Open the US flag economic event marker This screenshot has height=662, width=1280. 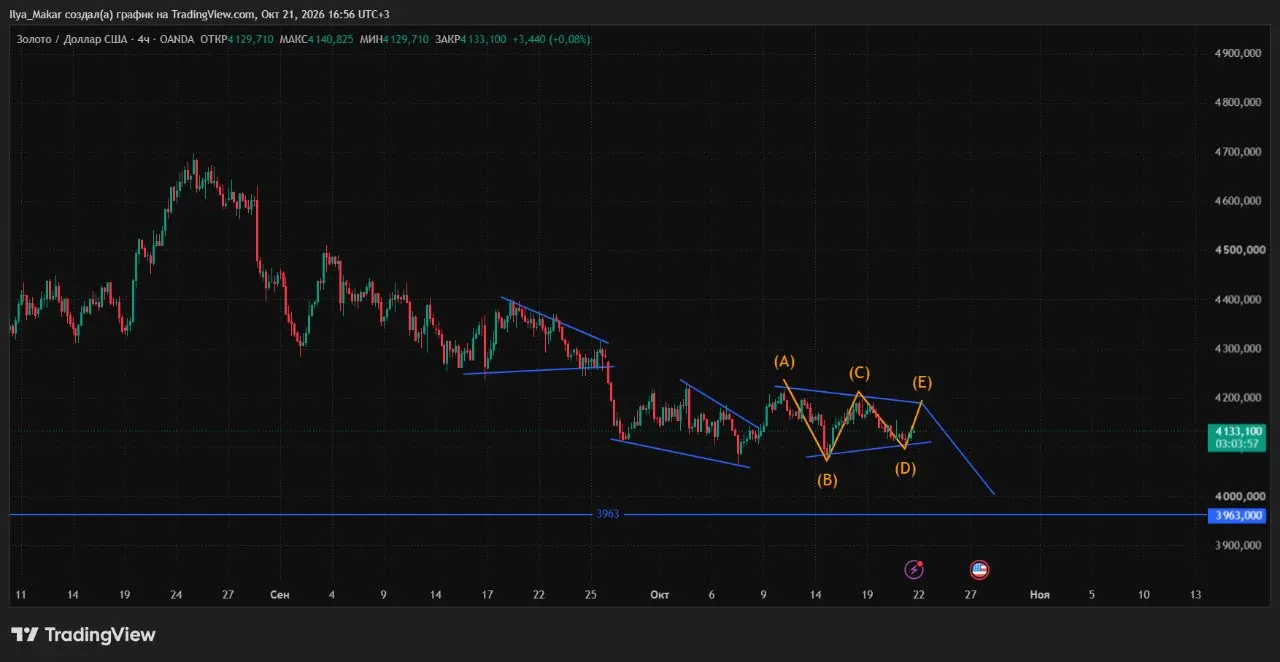coord(980,569)
